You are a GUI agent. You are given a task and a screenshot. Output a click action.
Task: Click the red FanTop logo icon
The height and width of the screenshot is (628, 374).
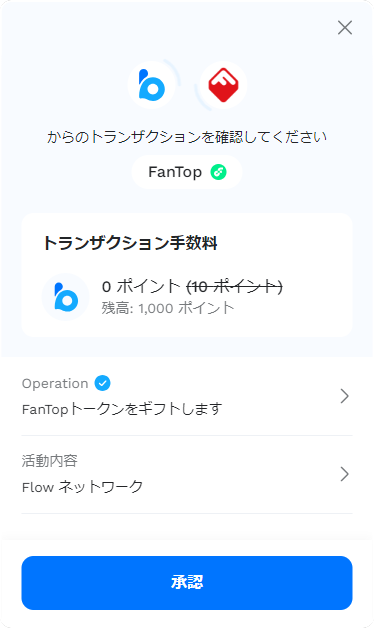click(223, 85)
